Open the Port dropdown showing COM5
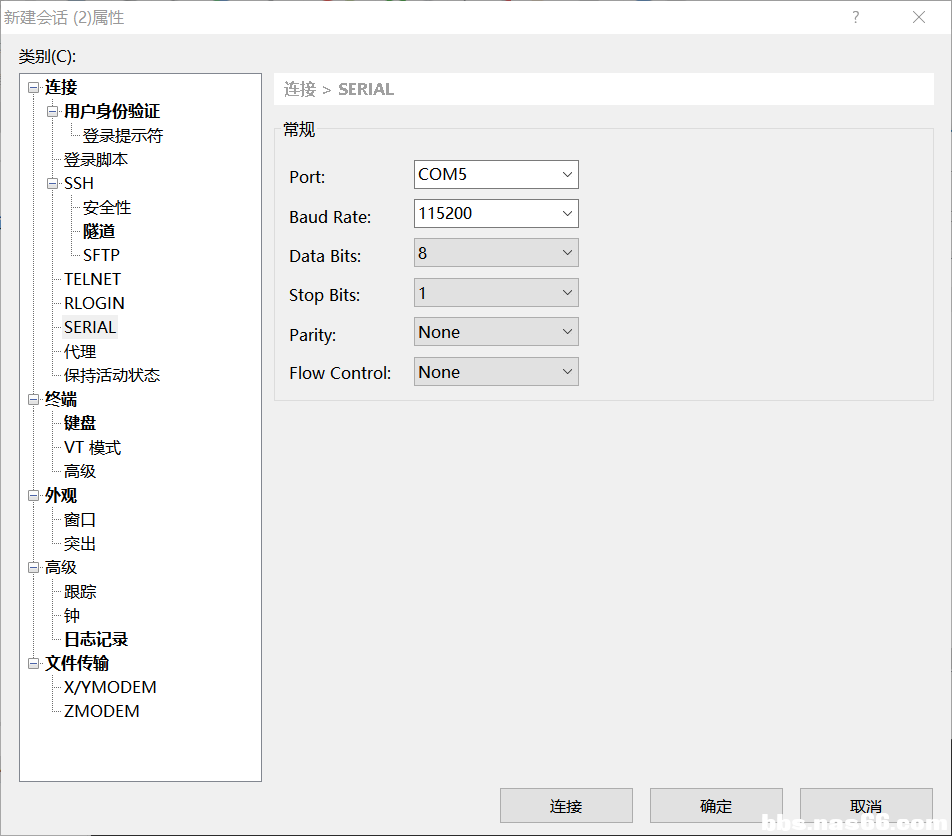This screenshot has width=952, height=836. coord(567,175)
